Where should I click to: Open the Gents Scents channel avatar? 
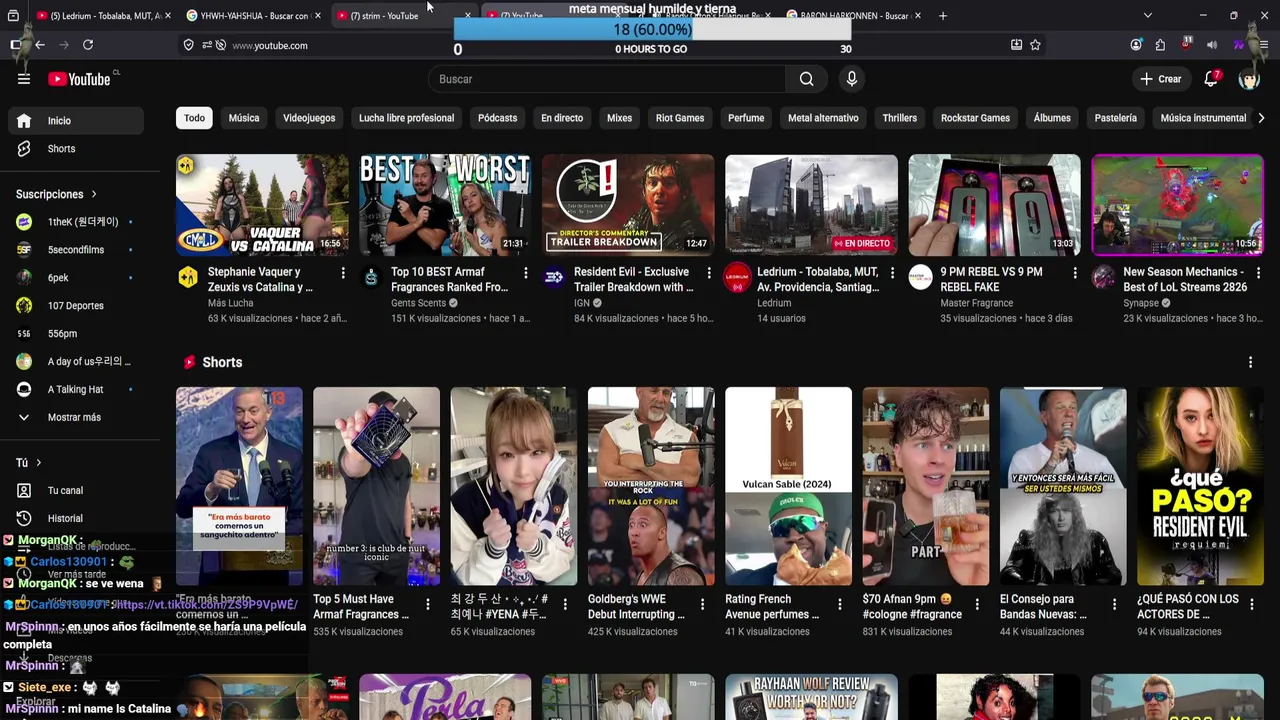pos(371,277)
